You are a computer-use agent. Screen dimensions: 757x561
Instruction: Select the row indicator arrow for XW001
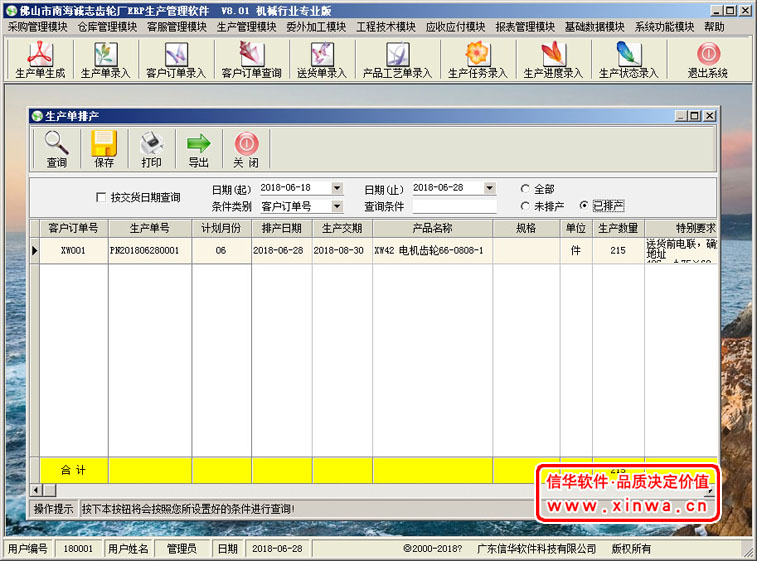(x=35, y=251)
